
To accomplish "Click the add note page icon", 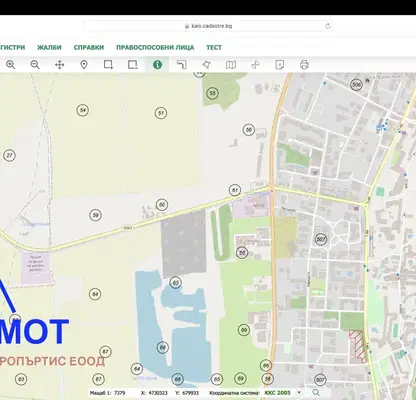I will (x=280, y=65).
